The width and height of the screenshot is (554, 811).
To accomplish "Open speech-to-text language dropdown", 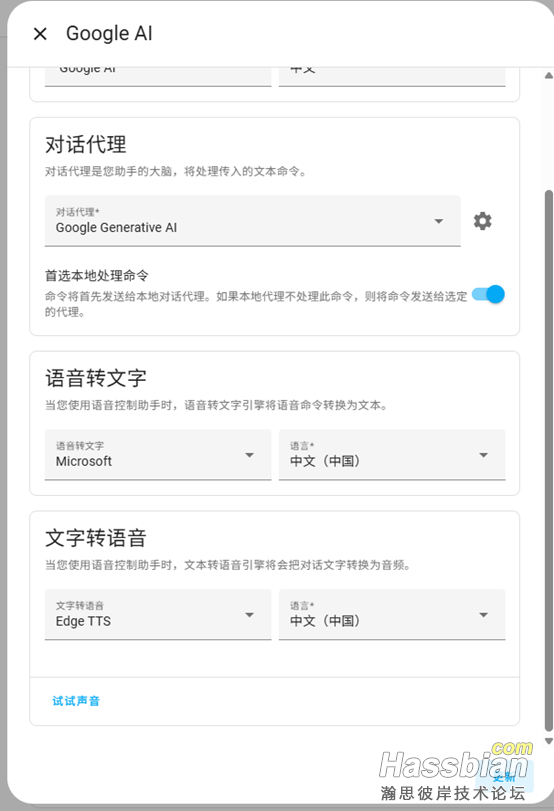I will (392, 455).
